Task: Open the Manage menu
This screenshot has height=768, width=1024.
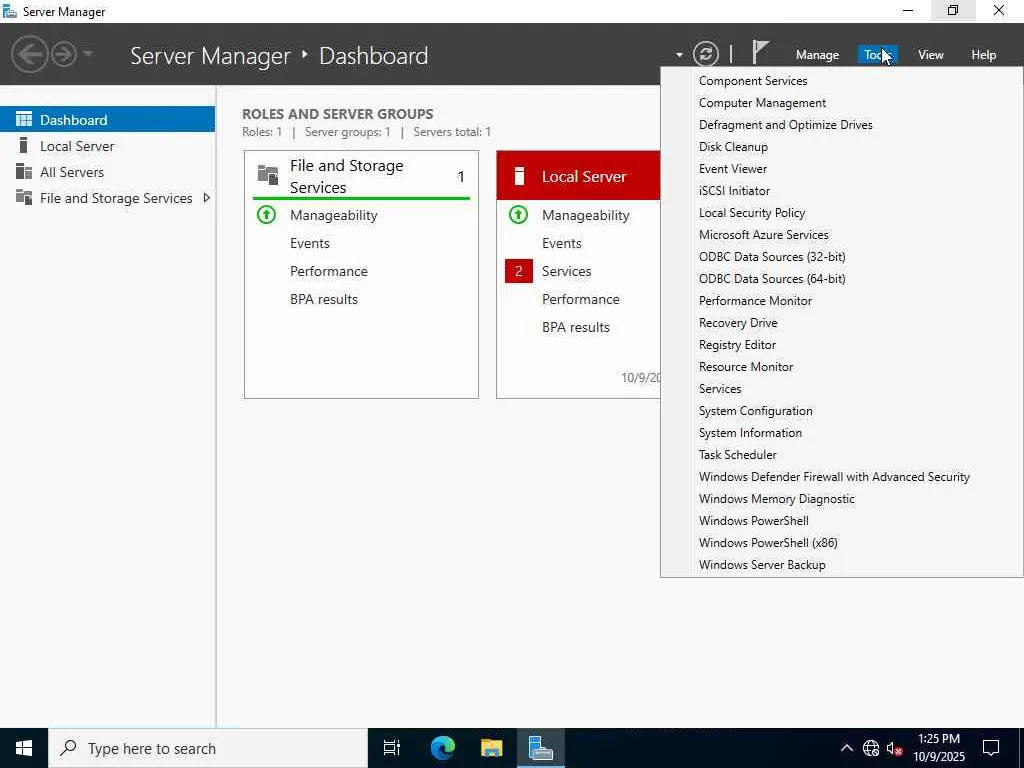Action: tap(817, 55)
